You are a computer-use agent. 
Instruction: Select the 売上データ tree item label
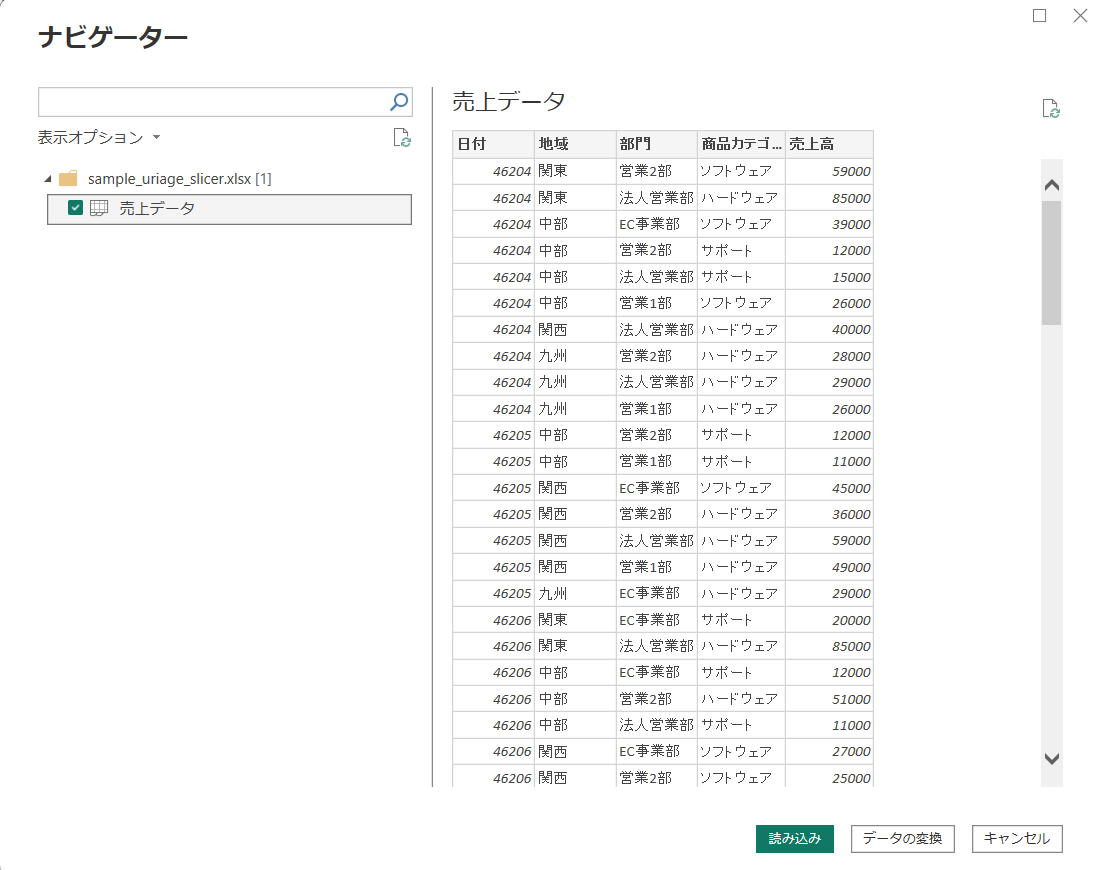(x=157, y=208)
